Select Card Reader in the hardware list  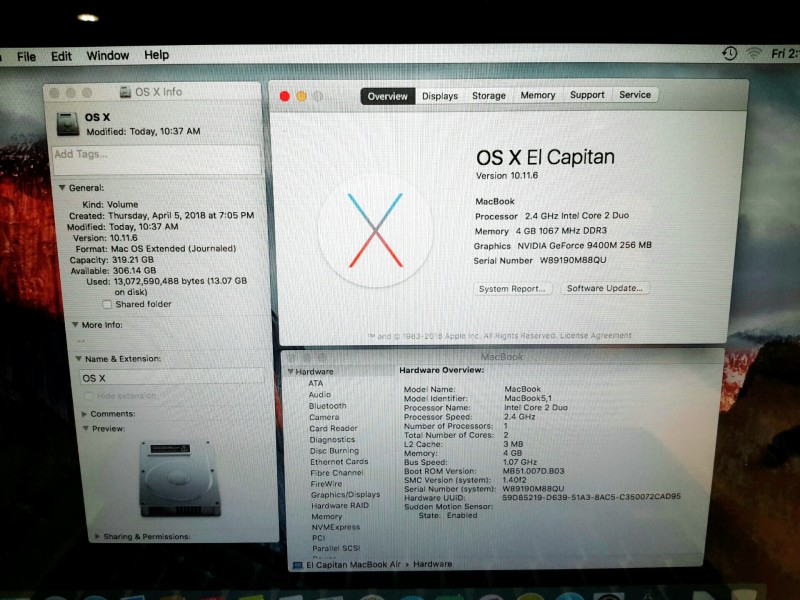pyautogui.click(x=333, y=429)
